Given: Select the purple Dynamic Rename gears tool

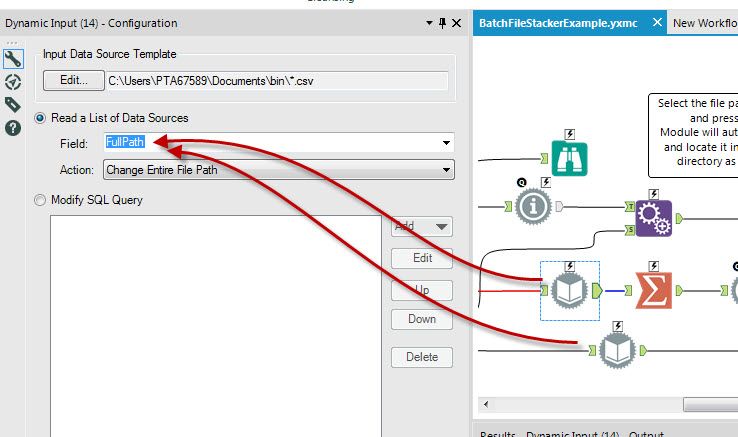Looking at the screenshot, I should [654, 218].
